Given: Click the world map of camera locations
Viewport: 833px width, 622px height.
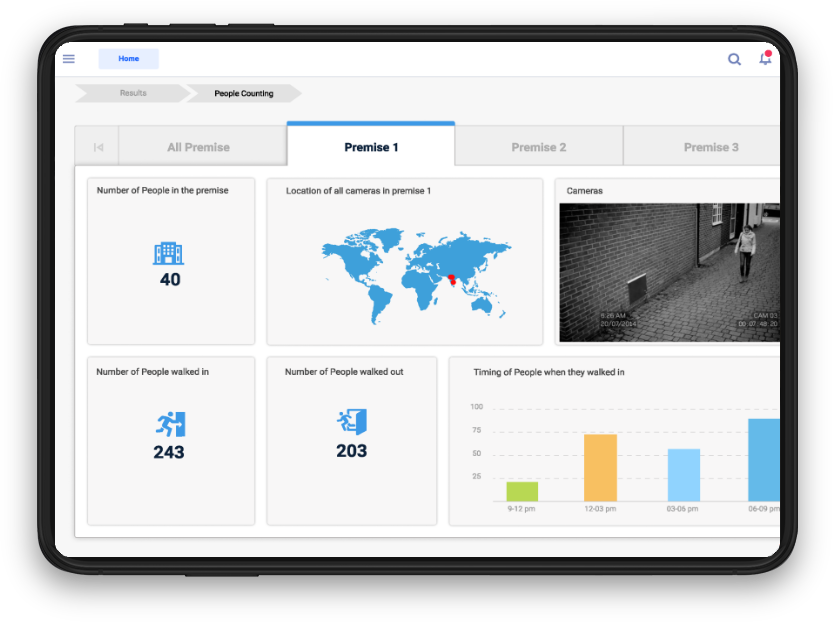Looking at the screenshot, I should pos(416,276).
